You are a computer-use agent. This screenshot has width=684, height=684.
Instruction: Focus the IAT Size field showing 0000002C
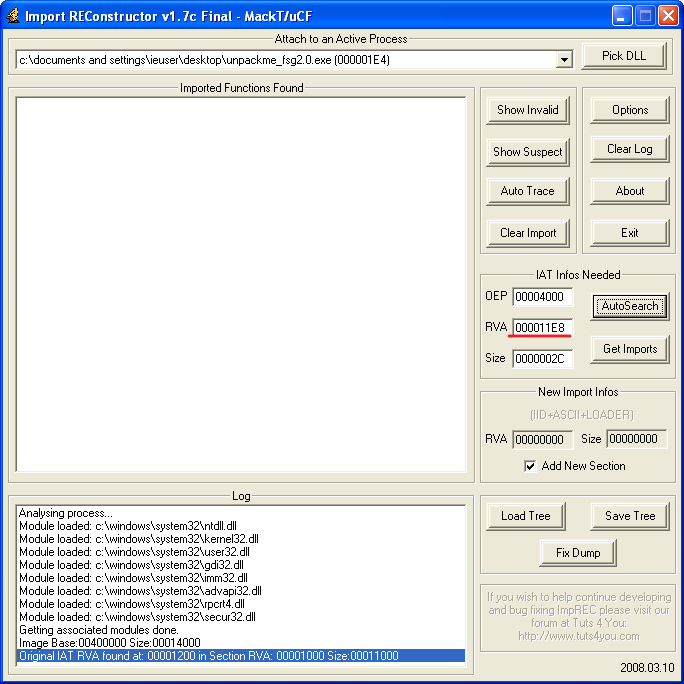point(543,359)
